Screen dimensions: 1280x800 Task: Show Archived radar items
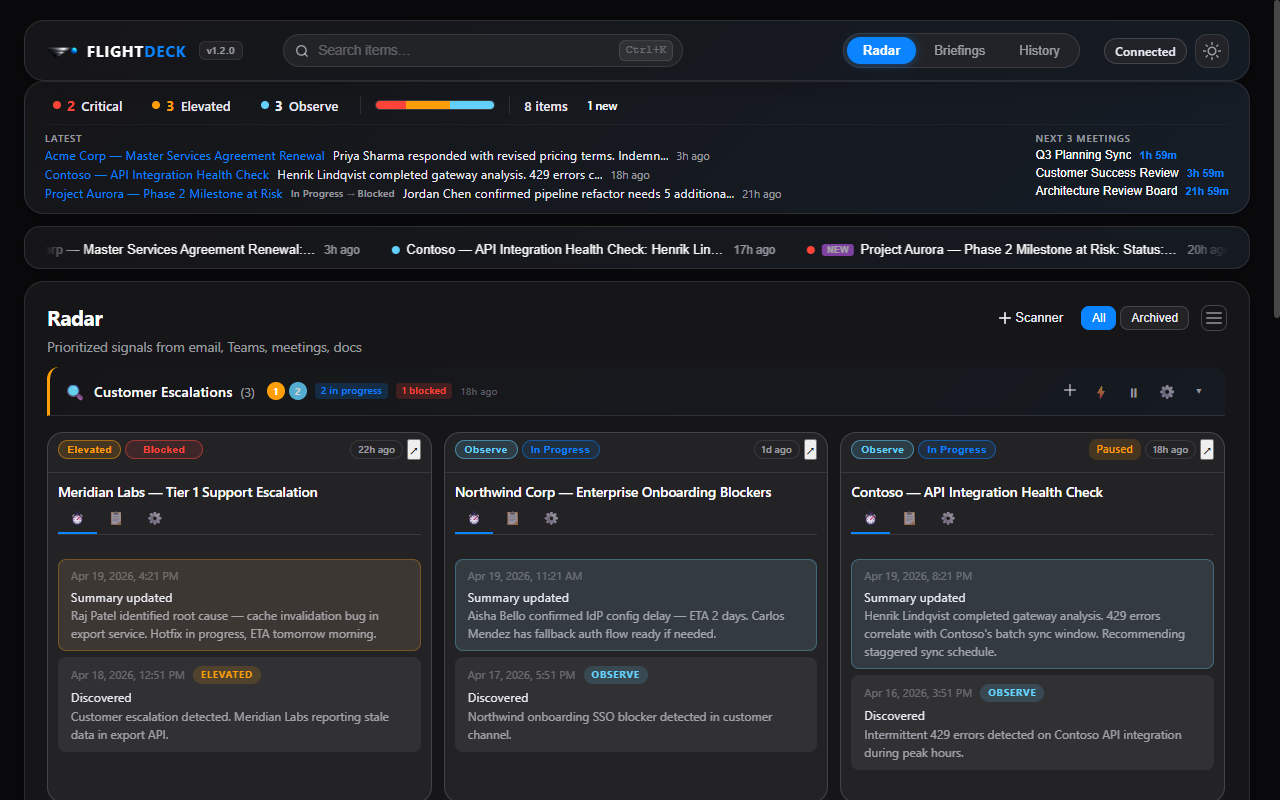[1155, 318]
